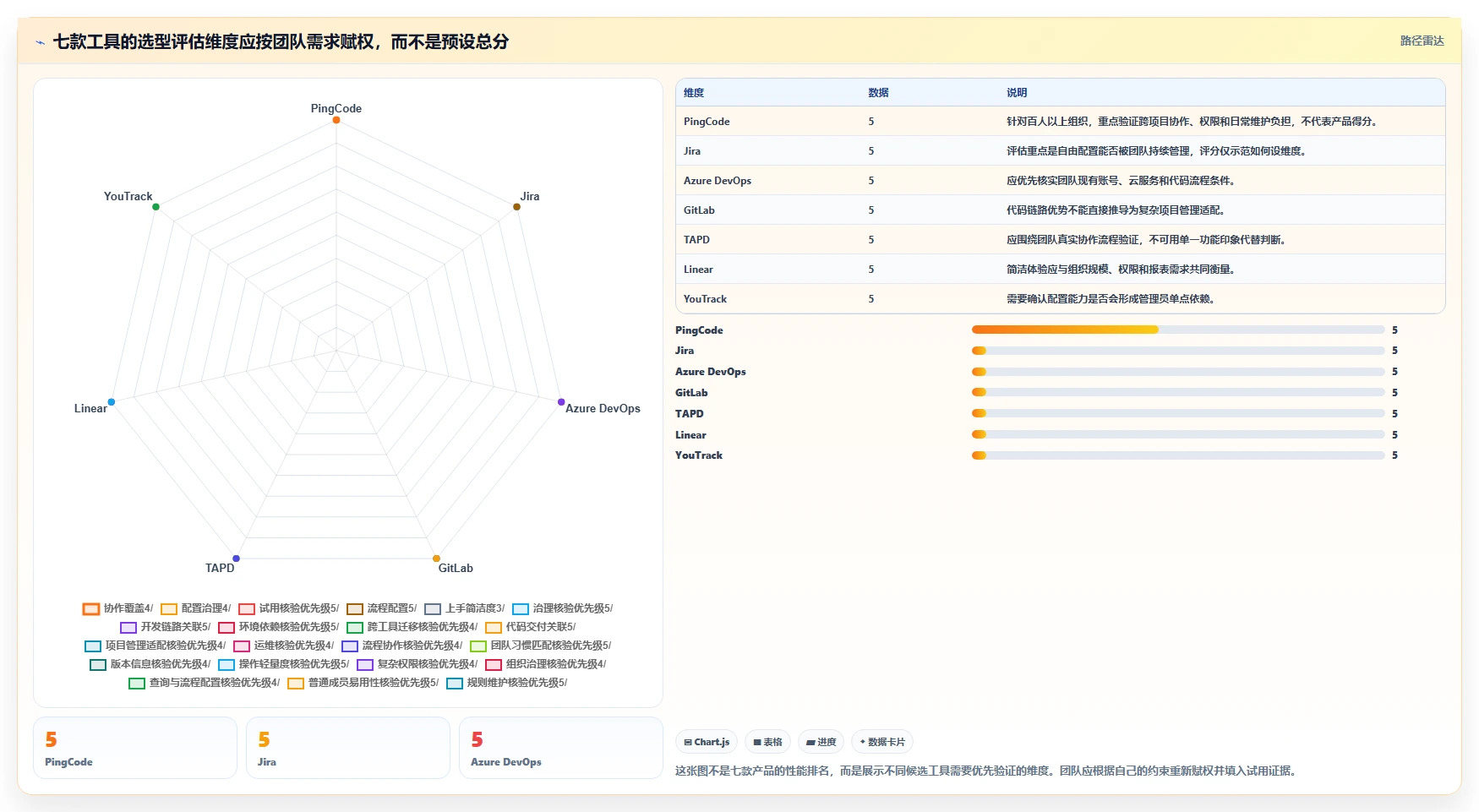
Task: Click the 维度 column header
Action: tap(694, 93)
